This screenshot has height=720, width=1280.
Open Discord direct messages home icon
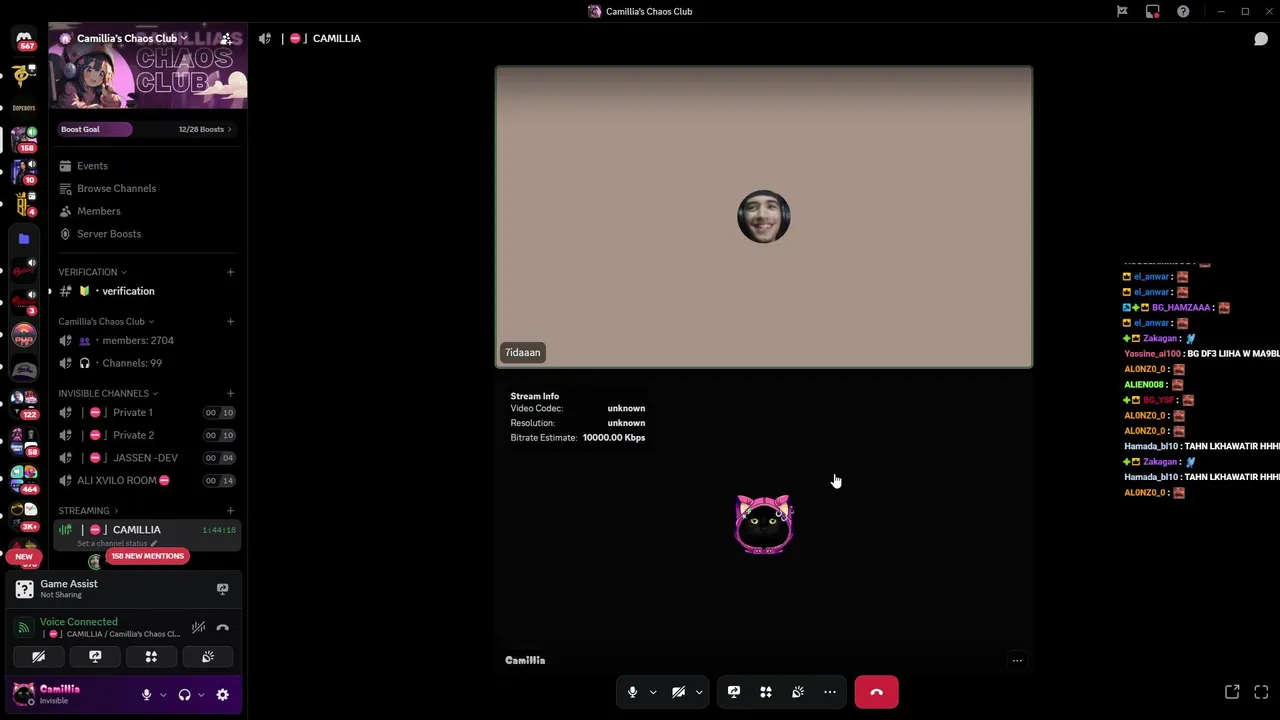tap(24, 39)
